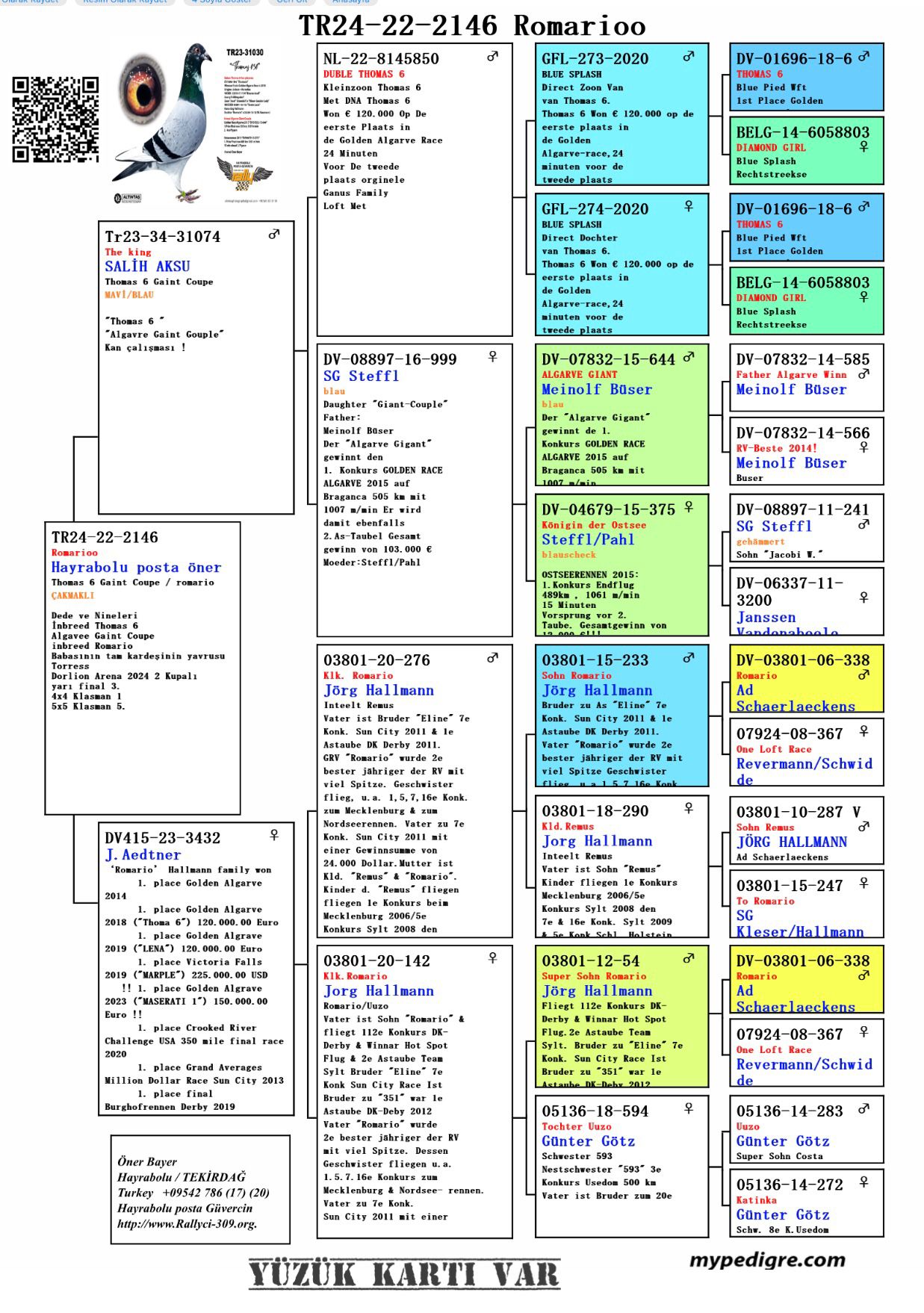
Task: Click the orange label gehämmert
Action: tap(760, 541)
